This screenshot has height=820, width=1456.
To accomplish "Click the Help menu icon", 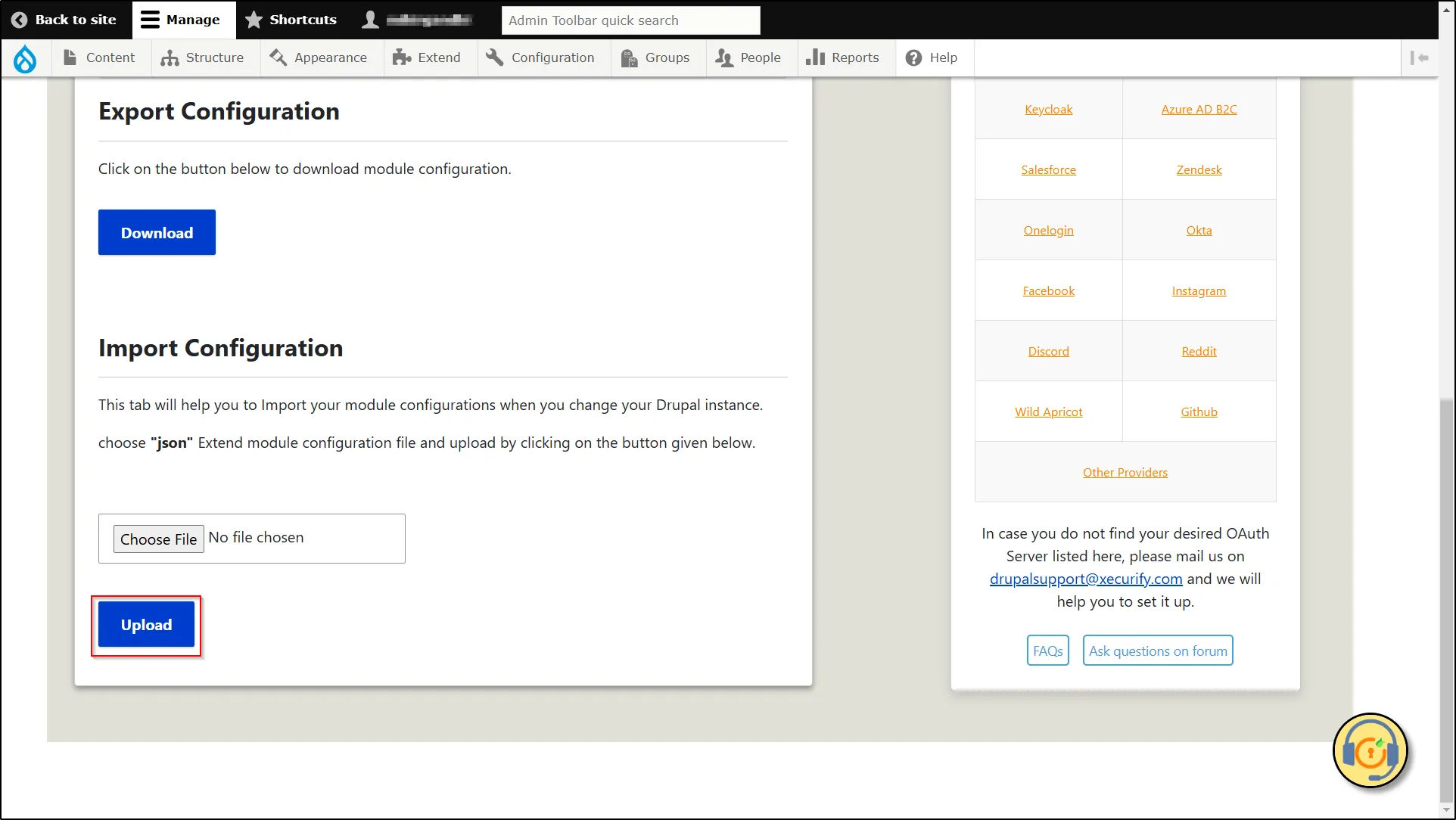I will [913, 57].
